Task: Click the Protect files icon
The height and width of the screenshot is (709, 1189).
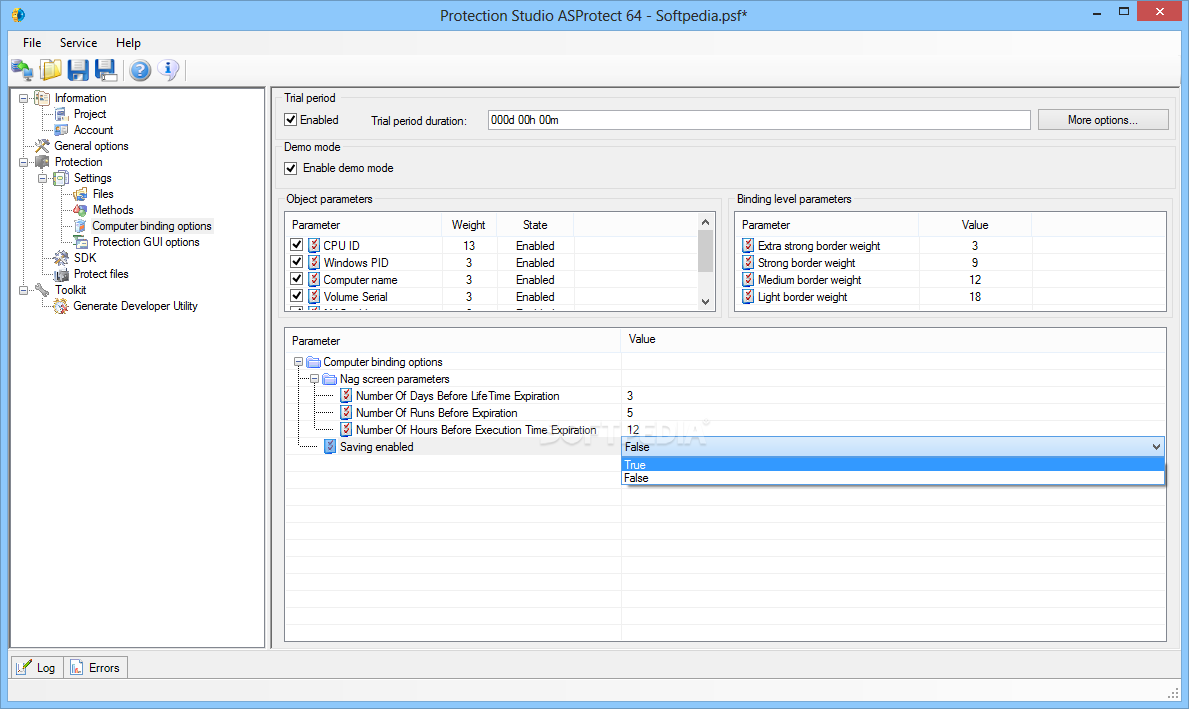Action: coord(61,274)
